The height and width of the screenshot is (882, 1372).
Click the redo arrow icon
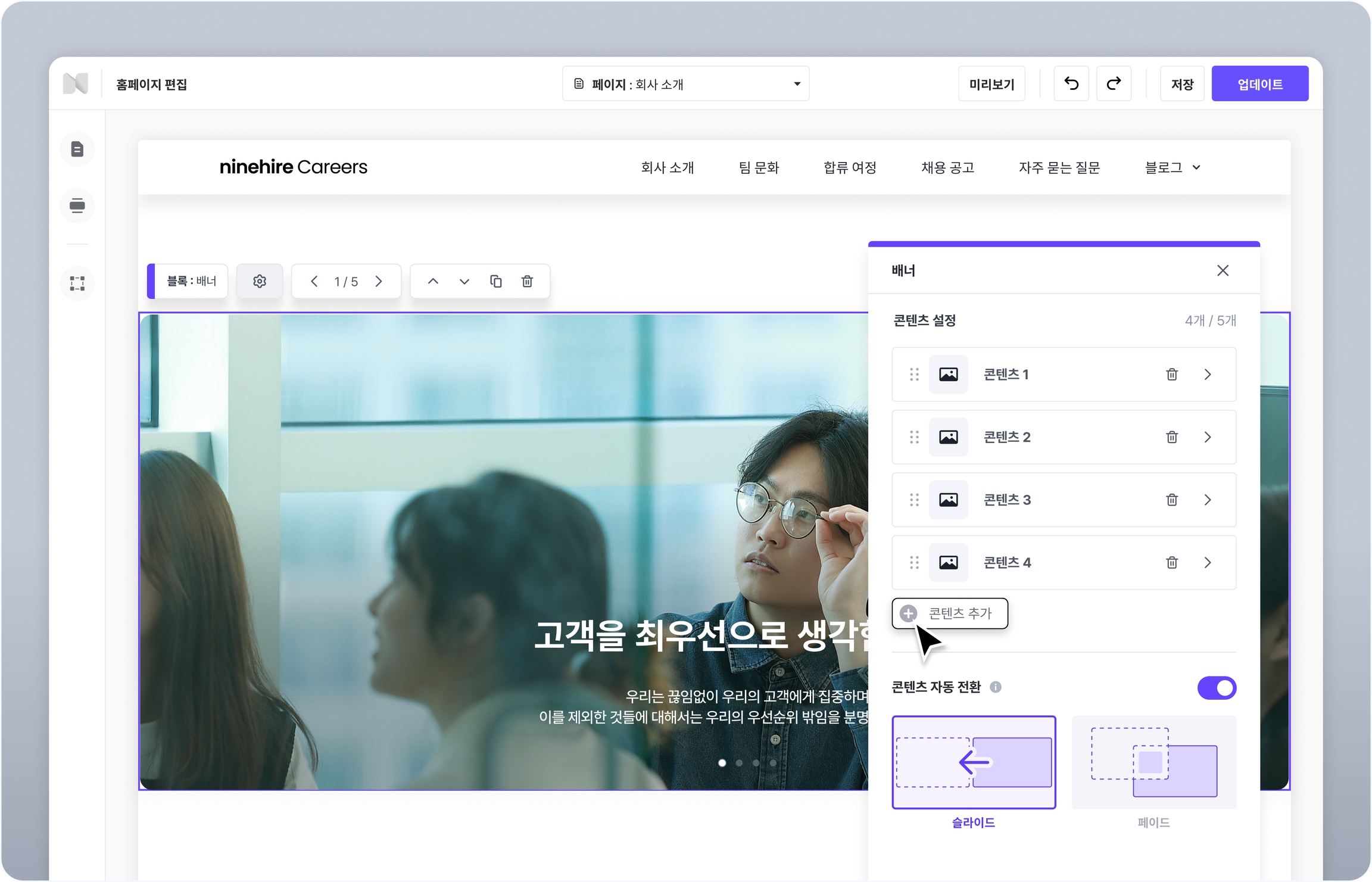tap(1114, 84)
